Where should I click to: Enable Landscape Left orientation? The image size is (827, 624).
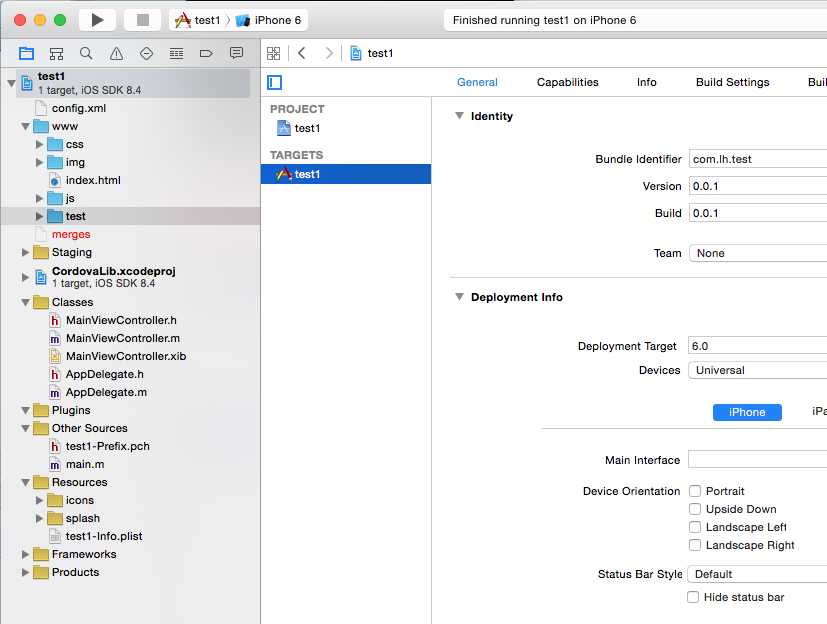click(695, 527)
